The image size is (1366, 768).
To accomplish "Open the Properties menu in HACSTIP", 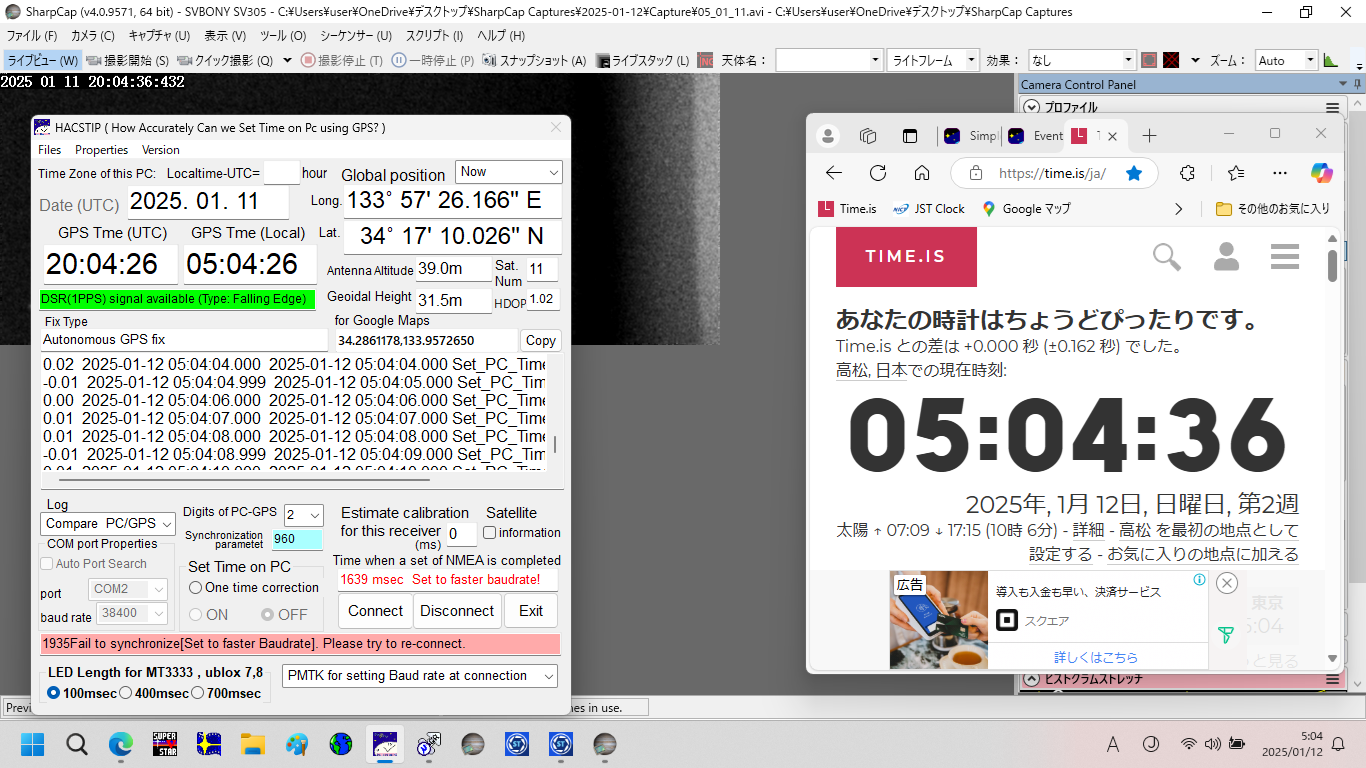I will (x=101, y=150).
